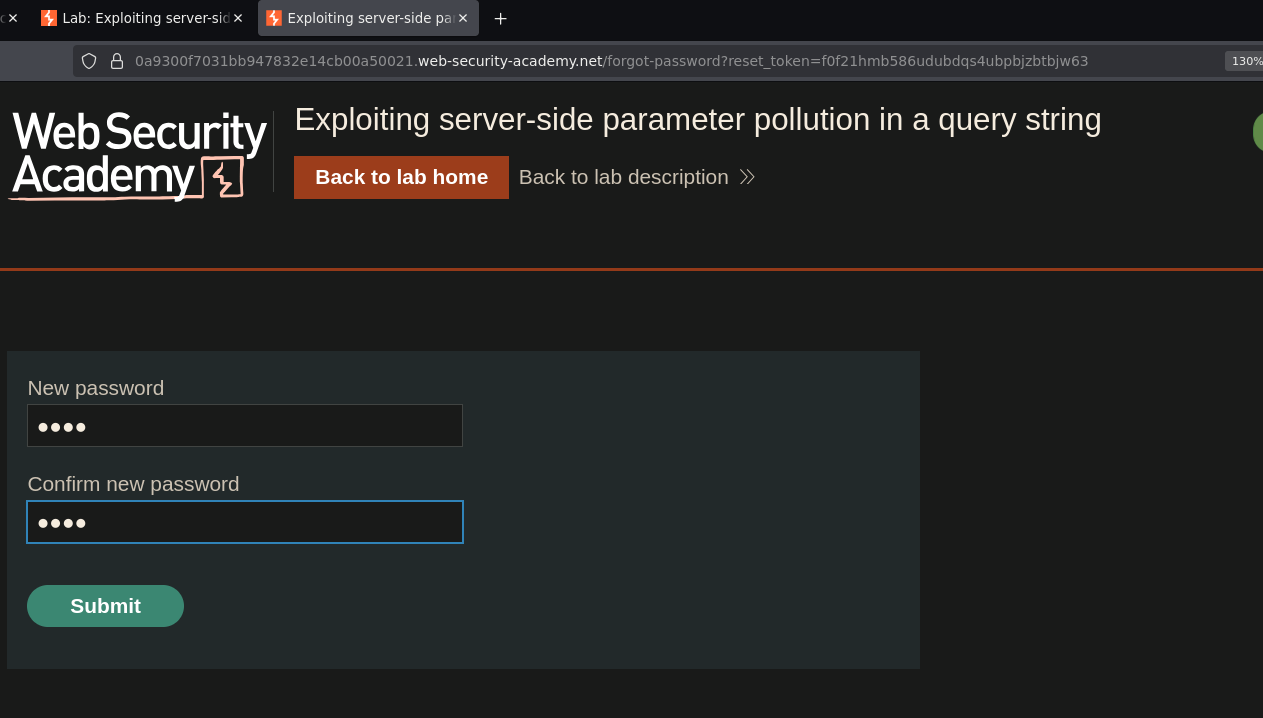Click the Web Security Academy logo

(x=138, y=155)
